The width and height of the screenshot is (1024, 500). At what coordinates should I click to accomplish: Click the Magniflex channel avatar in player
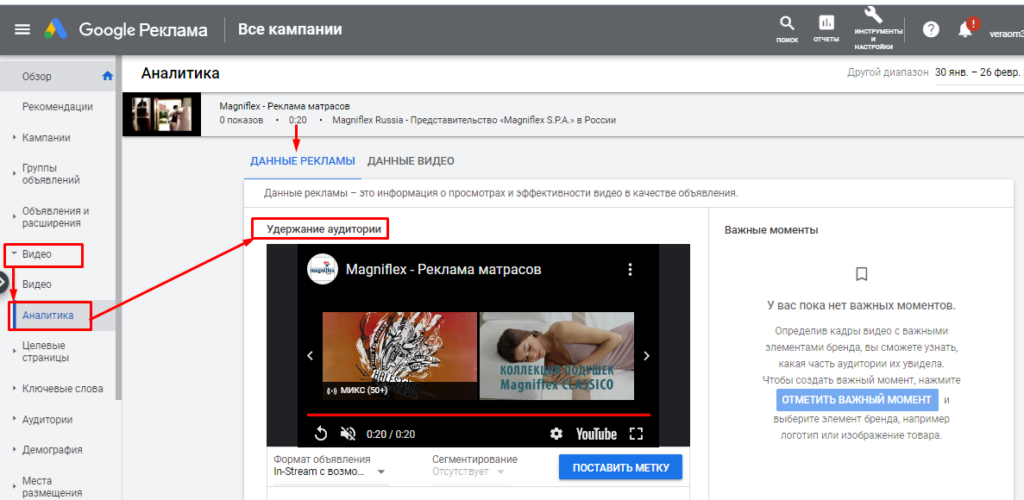point(322,270)
